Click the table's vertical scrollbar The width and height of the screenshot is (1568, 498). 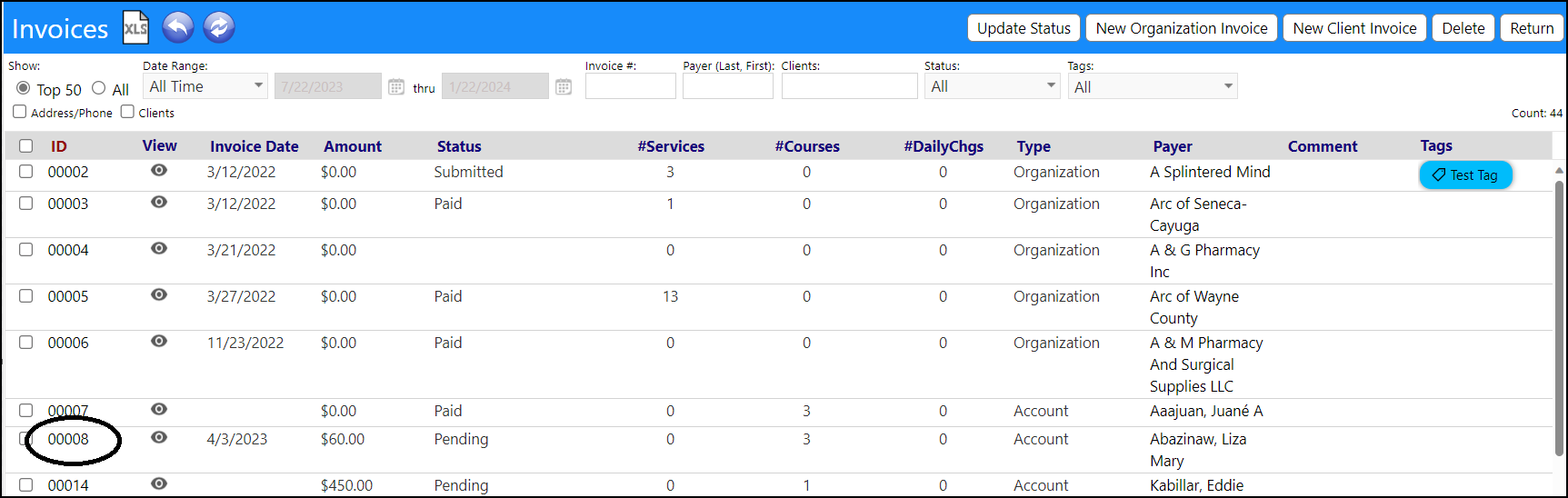tap(1559, 318)
